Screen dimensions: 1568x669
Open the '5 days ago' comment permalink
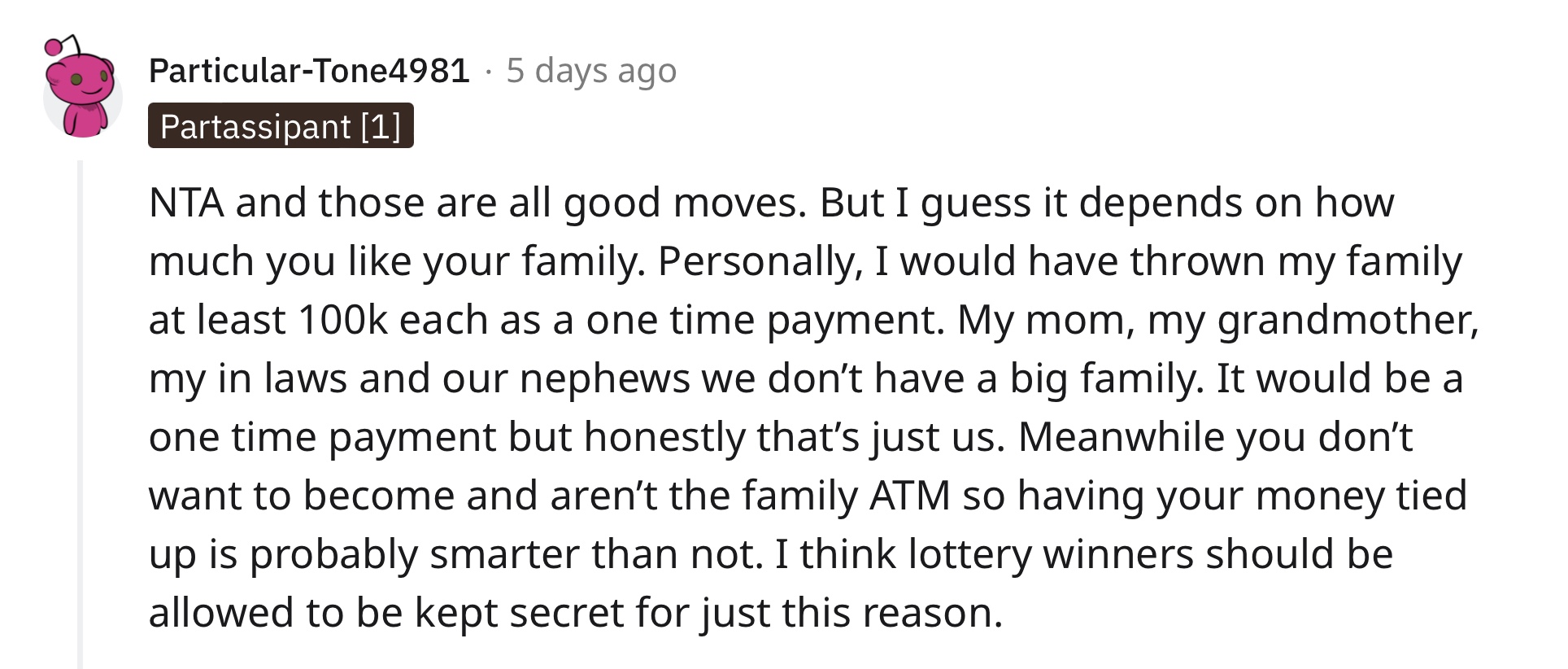pos(591,71)
